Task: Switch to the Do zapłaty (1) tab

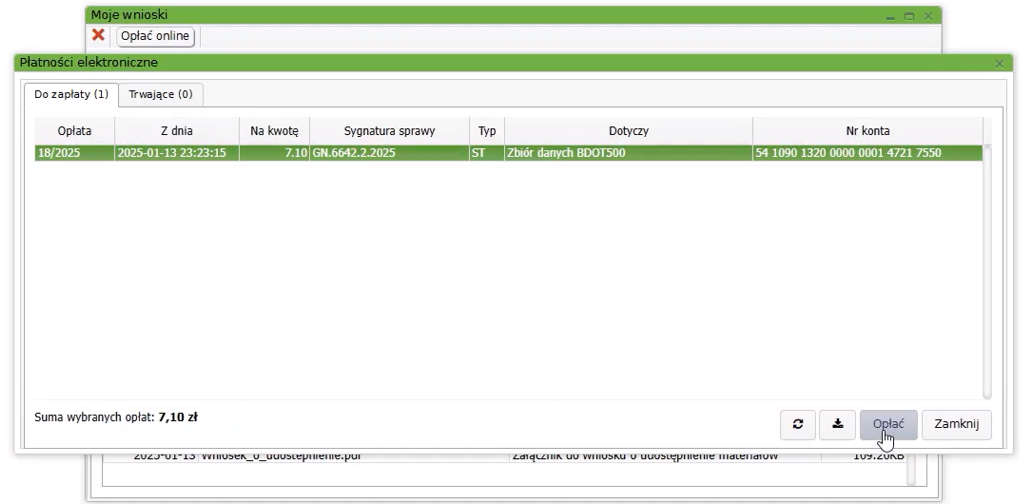Action: pos(71,94)
